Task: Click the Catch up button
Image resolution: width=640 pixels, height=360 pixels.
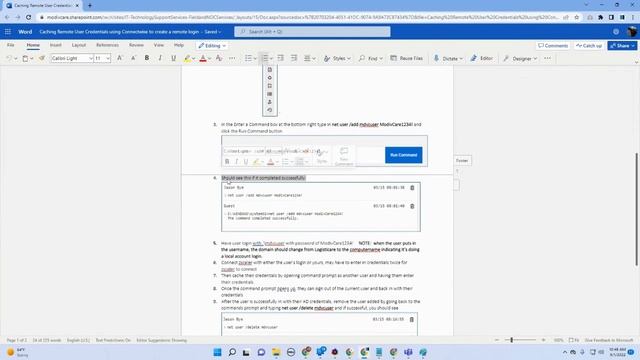Action: pos(589,46)
